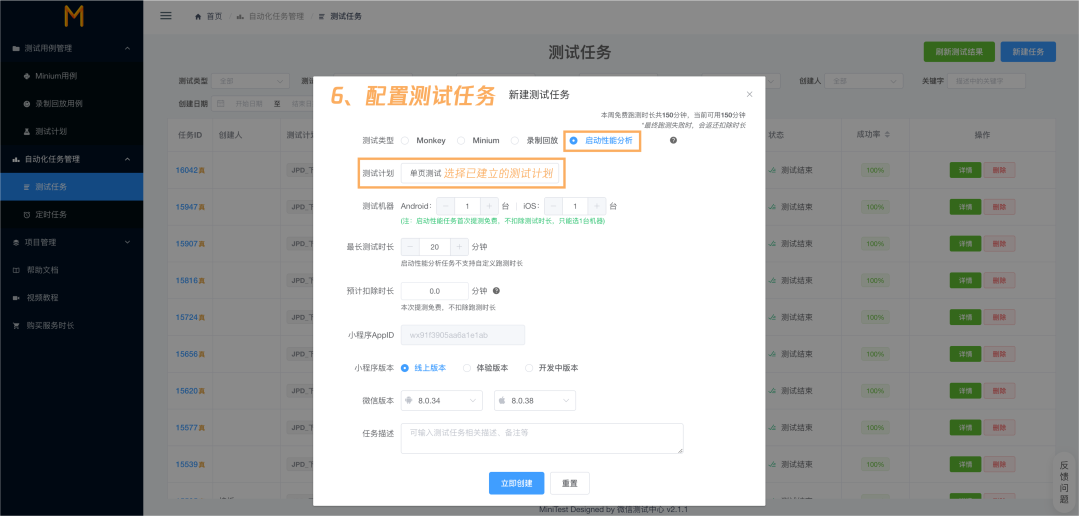Open task ID 15620 link
The width and height of the screenshot is (1080, 516).
[187, 391]
